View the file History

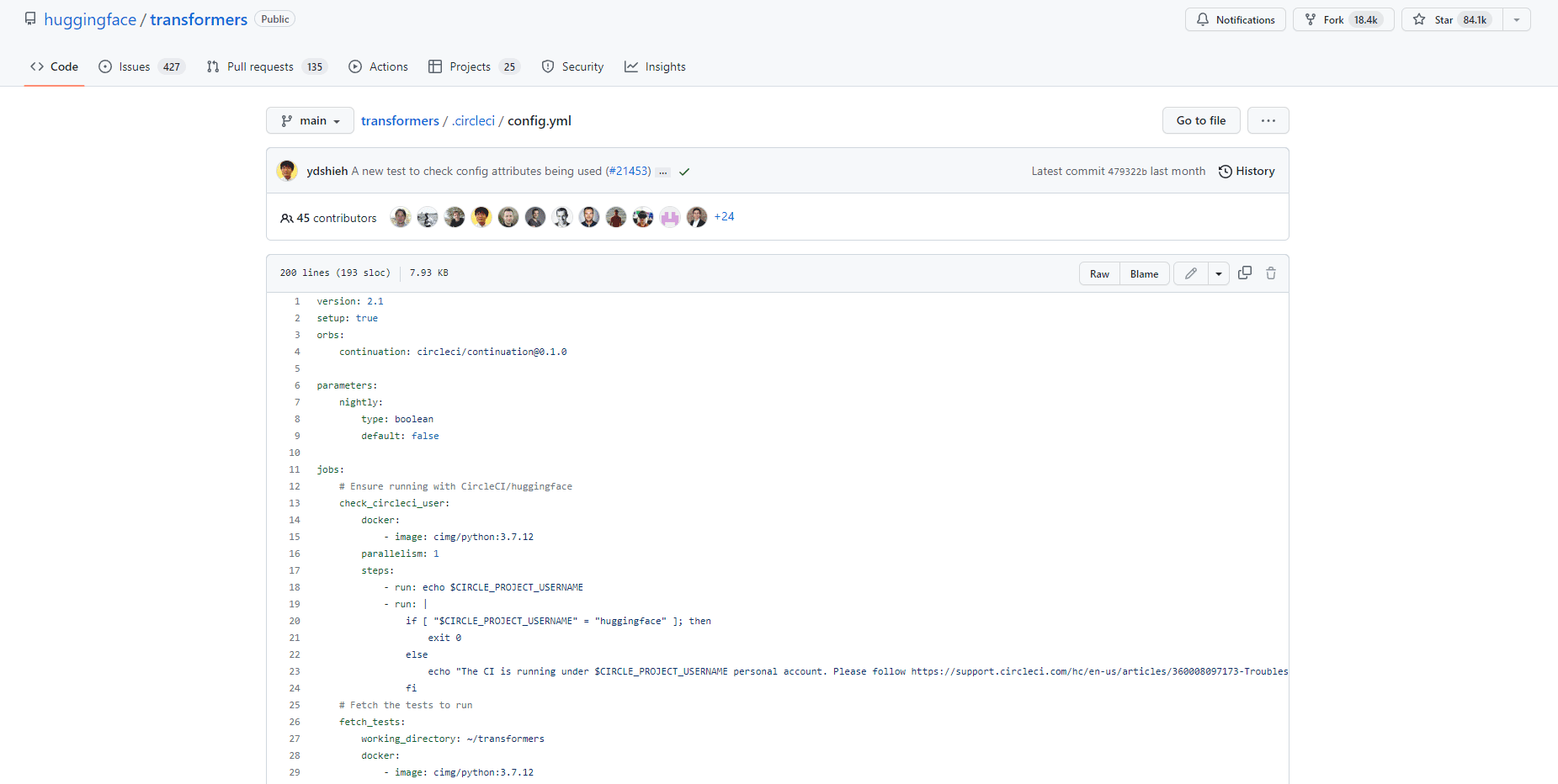point(1247,171)
